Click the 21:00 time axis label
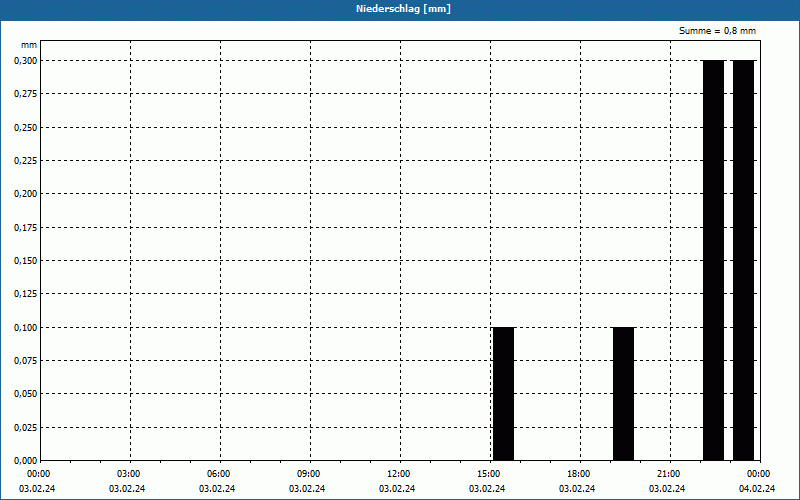Image resolution: width=800 pixels, height=500 pixels. tap(670, 474)
